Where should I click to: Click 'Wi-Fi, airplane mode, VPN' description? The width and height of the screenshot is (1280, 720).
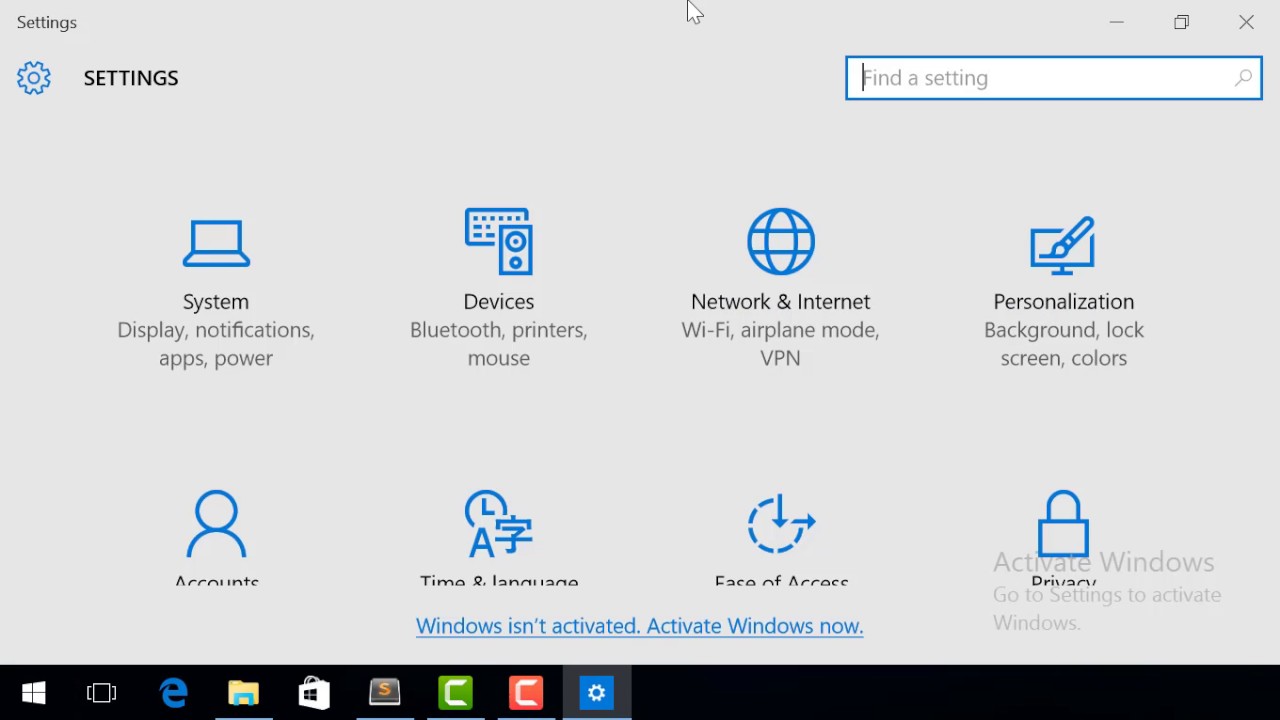[x=781, y=344]
